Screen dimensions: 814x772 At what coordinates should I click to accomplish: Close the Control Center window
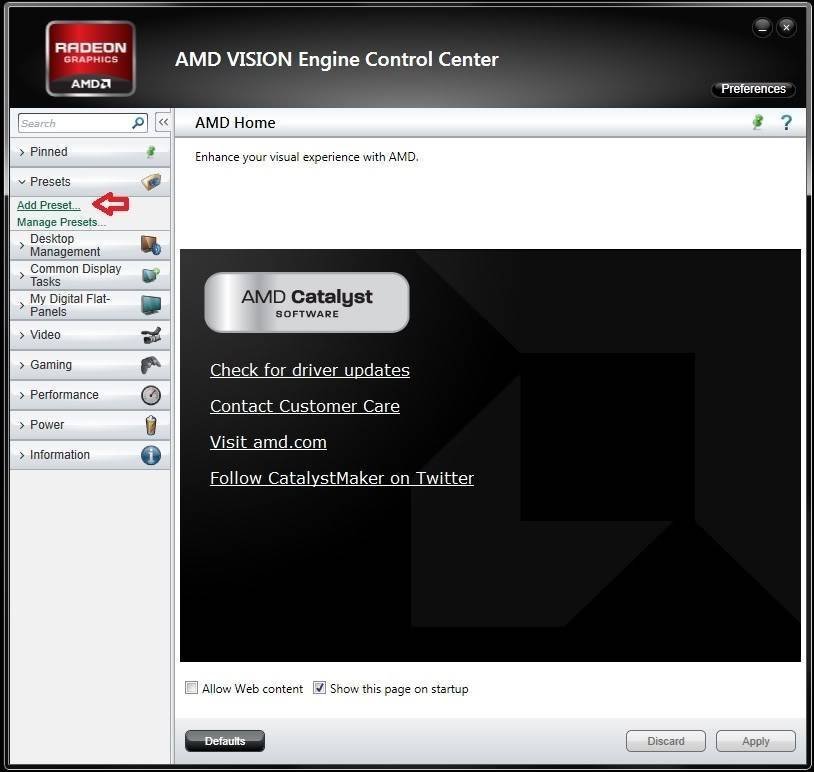[786, 27]
